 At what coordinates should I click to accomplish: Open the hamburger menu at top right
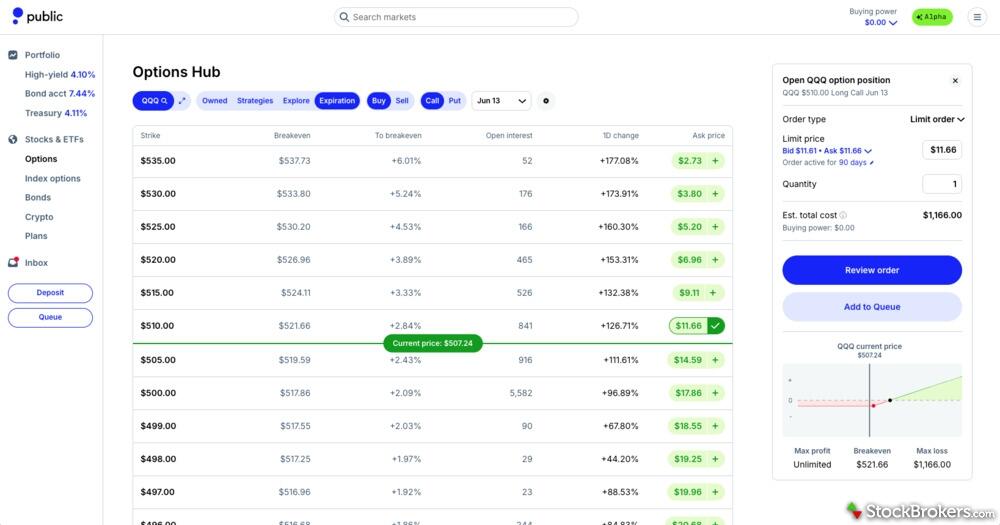click(977, 17)
